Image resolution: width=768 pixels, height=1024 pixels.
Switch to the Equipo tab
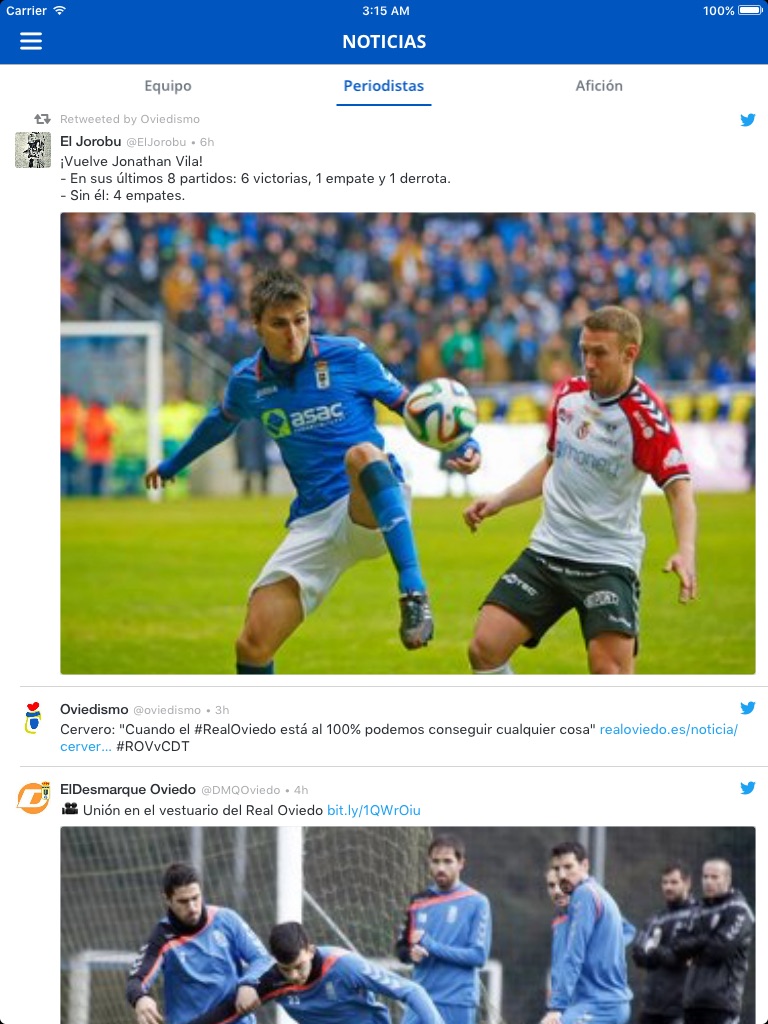pos(168,86)
